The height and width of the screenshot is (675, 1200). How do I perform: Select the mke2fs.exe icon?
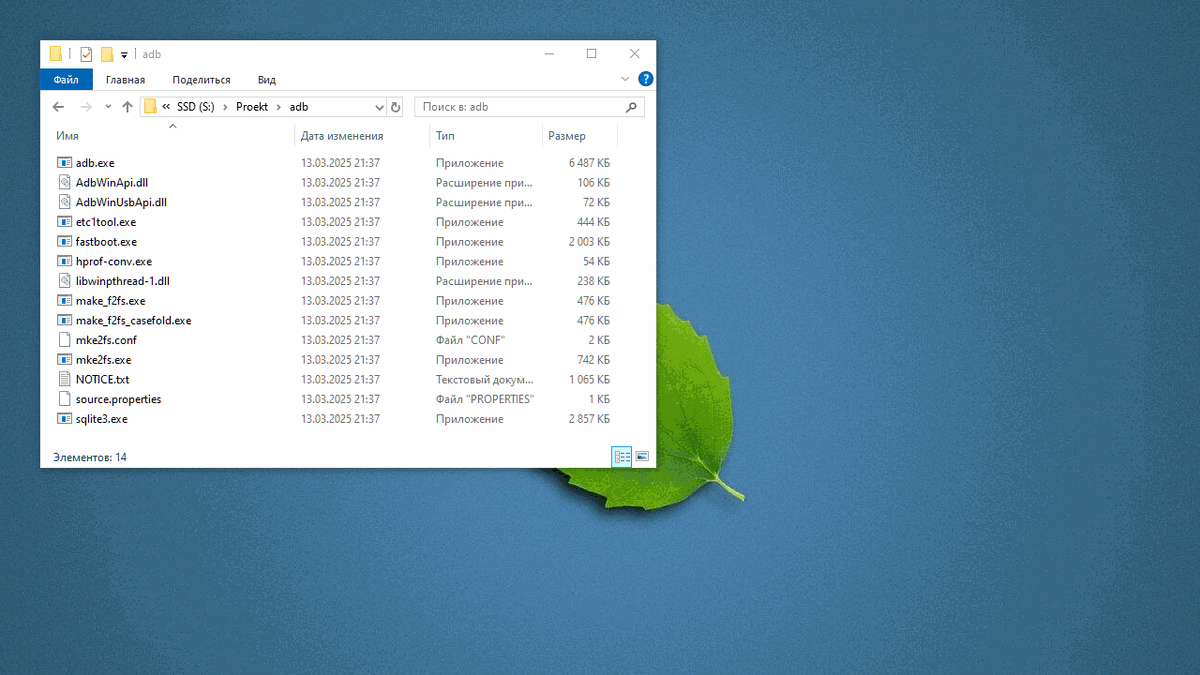click(x=65, y=360)
